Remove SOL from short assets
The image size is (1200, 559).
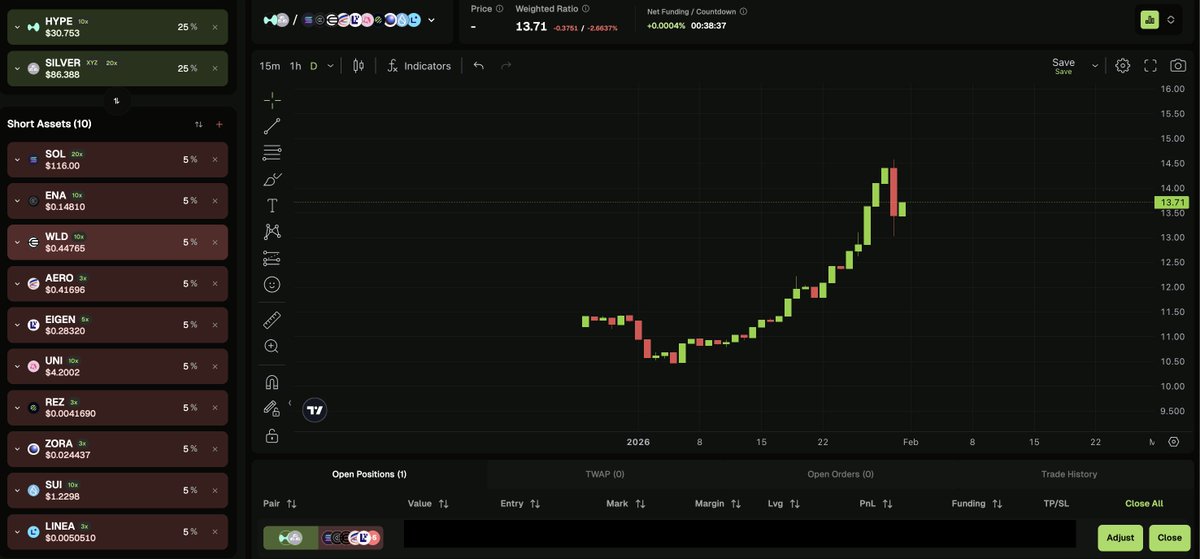pos(215,160)
